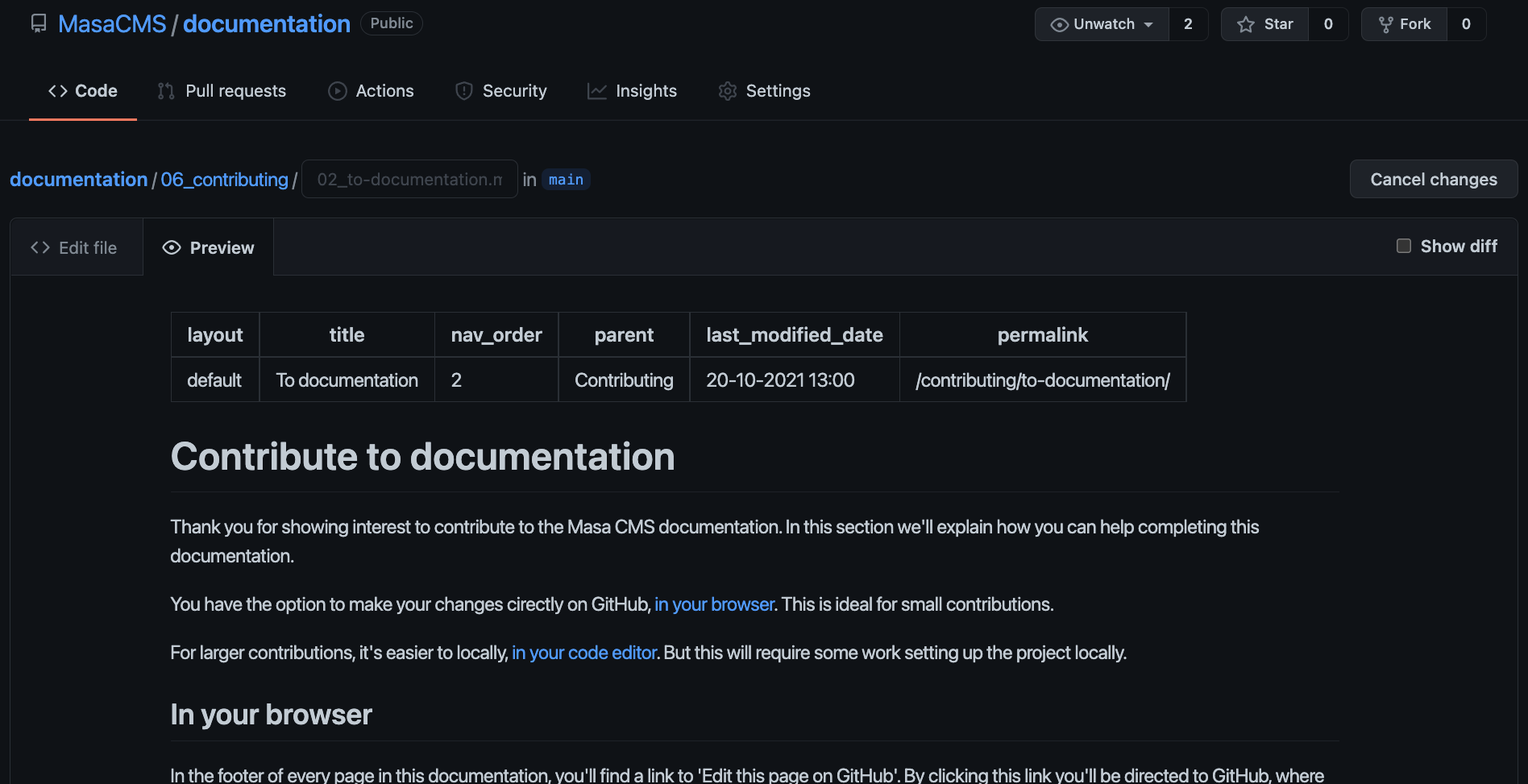Click the 'Contribute to documentation' heading
Viewport: 1528px width, 784px height.
[x=422, y=457]
